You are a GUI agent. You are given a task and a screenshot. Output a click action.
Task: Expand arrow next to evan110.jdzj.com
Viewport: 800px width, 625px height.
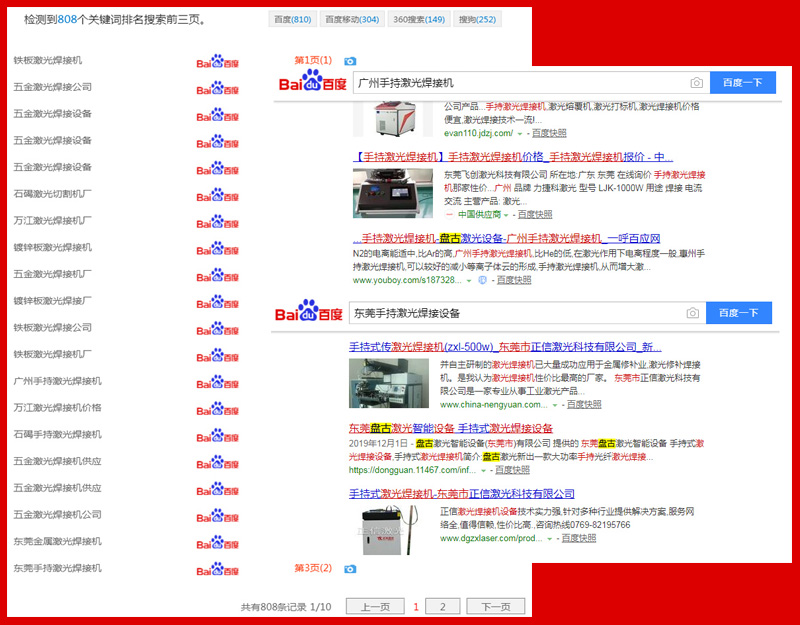(520, 134)
